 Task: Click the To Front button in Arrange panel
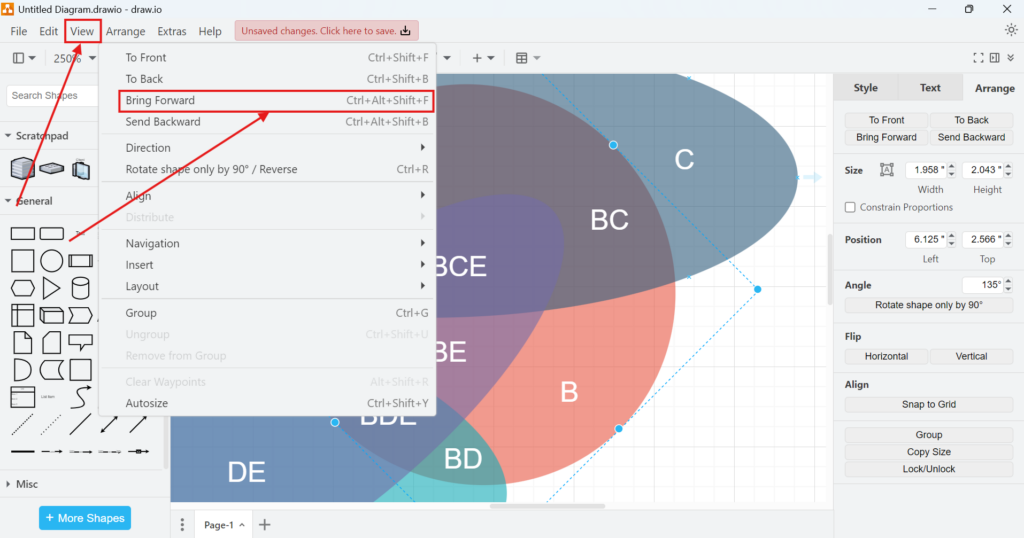pos(886,120)
